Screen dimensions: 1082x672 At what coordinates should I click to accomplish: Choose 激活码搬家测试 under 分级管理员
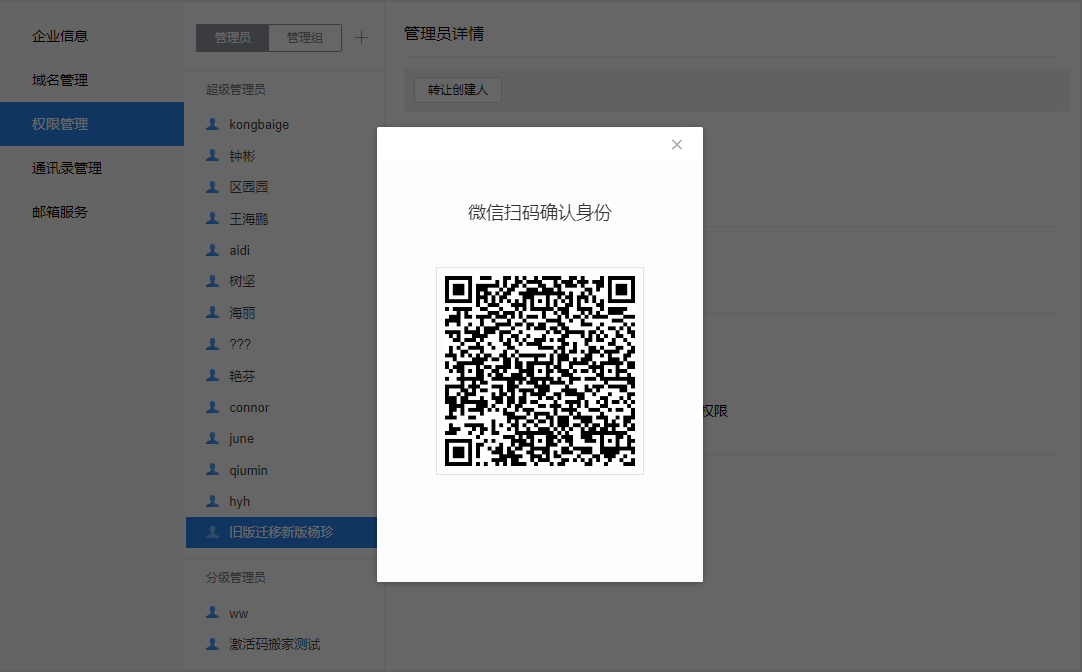pyautogui.click(x=275, y=645)
